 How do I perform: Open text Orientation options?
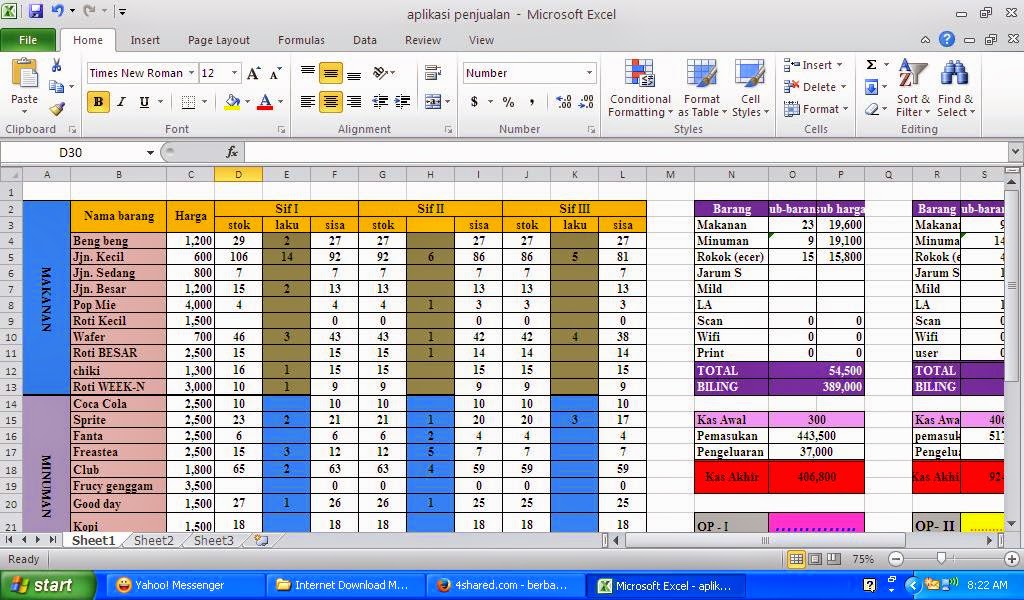pos(381,73)
